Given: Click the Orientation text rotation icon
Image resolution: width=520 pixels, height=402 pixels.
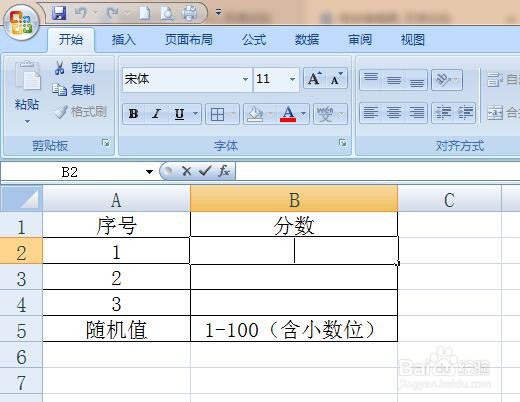Looking at the screenshot, I should pos(447,80).
